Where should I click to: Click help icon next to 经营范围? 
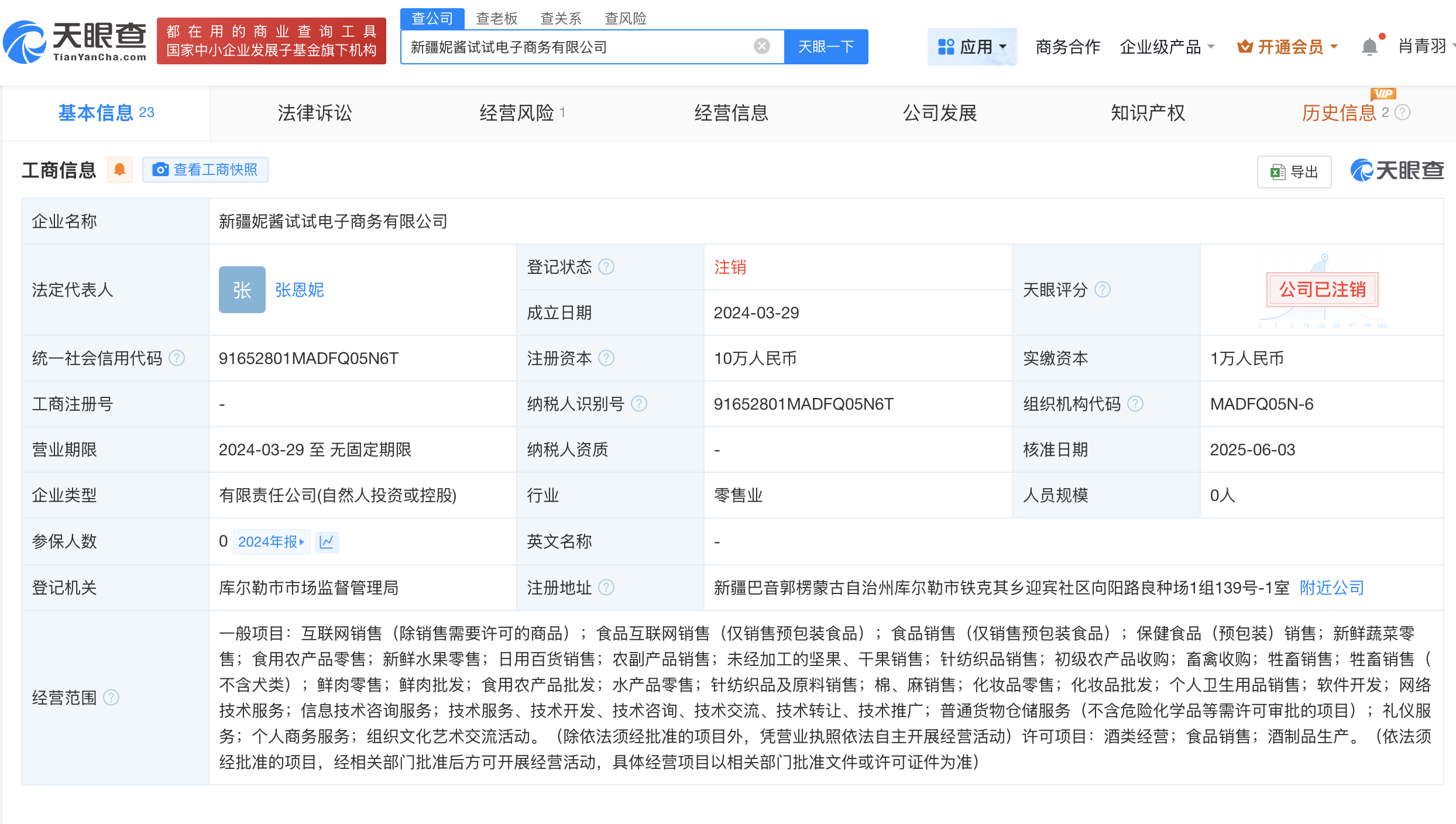pos(111,698)
